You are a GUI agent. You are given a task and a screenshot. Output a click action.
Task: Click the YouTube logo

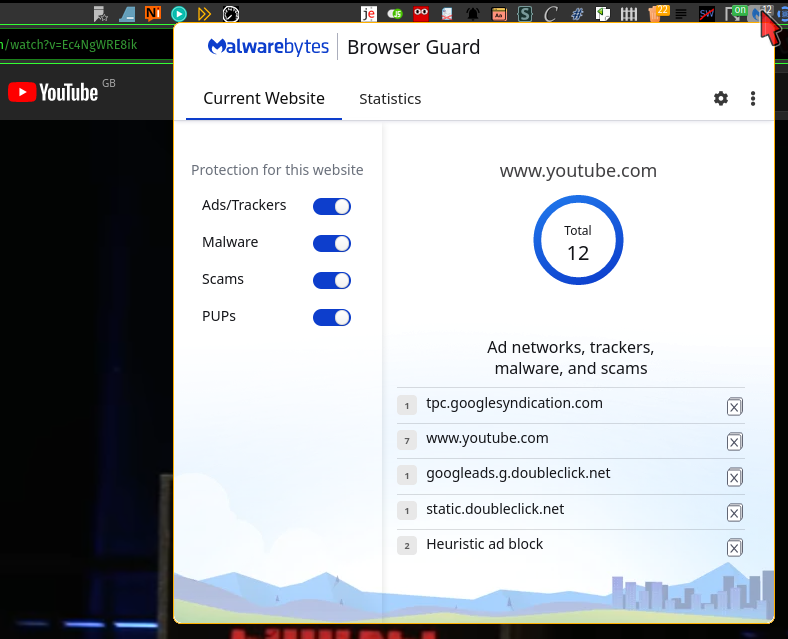[53, 93]
